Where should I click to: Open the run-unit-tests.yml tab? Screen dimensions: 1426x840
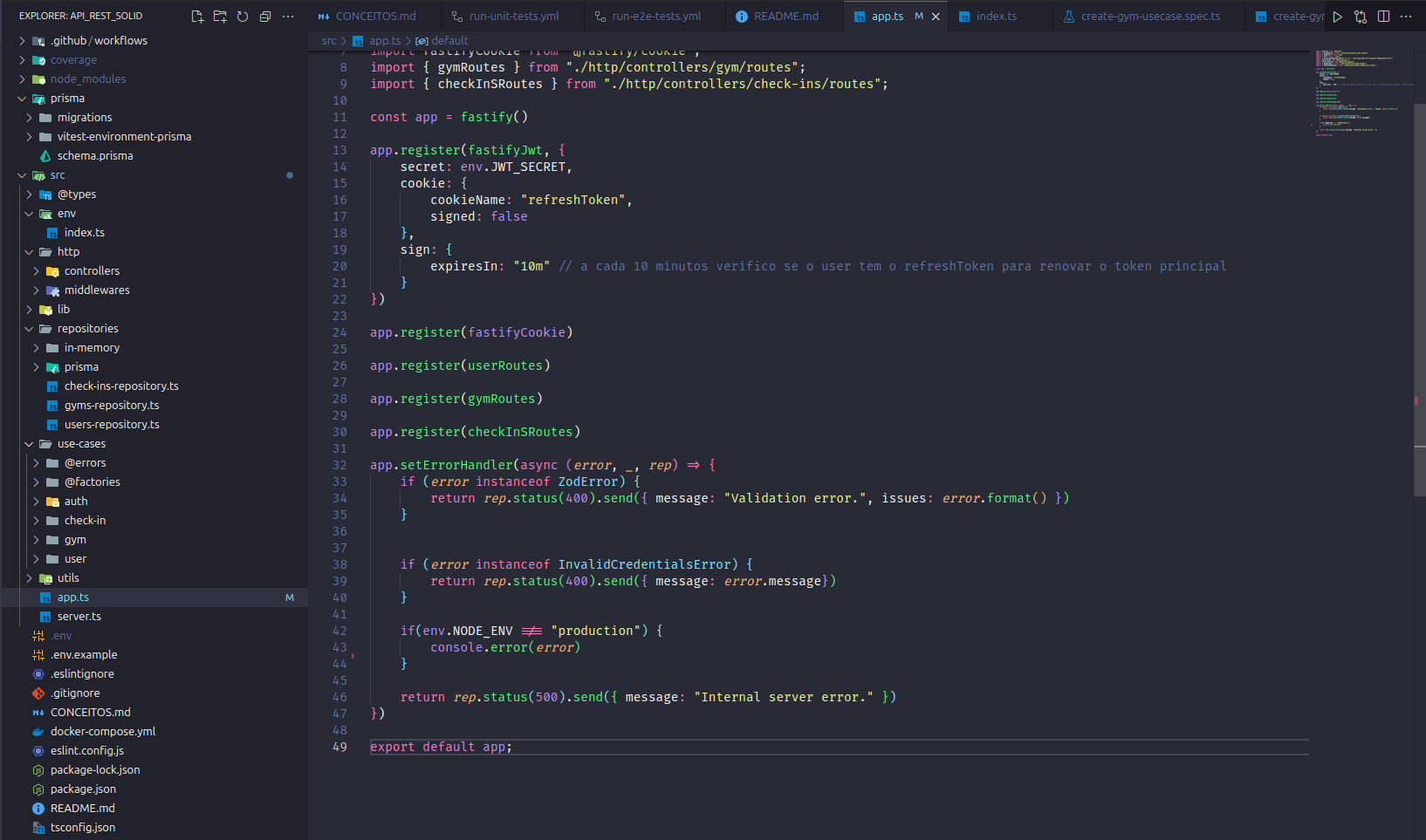[x=513, y=17]
